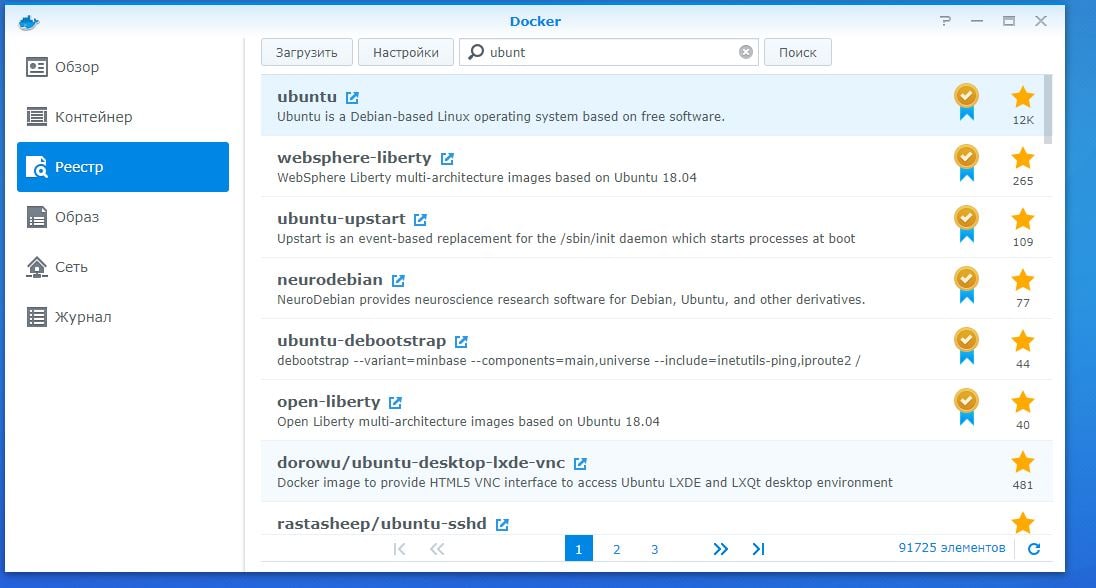1096x588 pixels.
Task: Click the star above 12K on the ubuntu row
Action: click(1023, 97)
